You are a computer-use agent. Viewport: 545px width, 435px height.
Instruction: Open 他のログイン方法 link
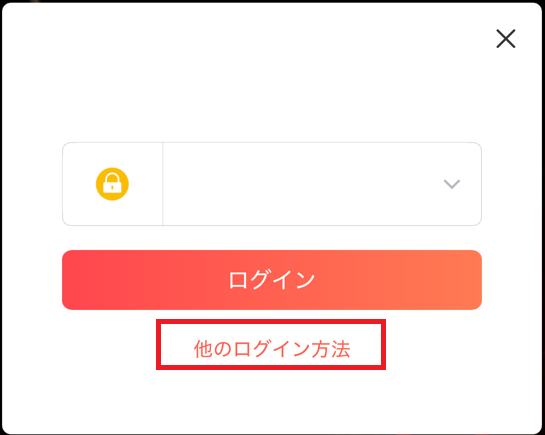click(271, 349)
